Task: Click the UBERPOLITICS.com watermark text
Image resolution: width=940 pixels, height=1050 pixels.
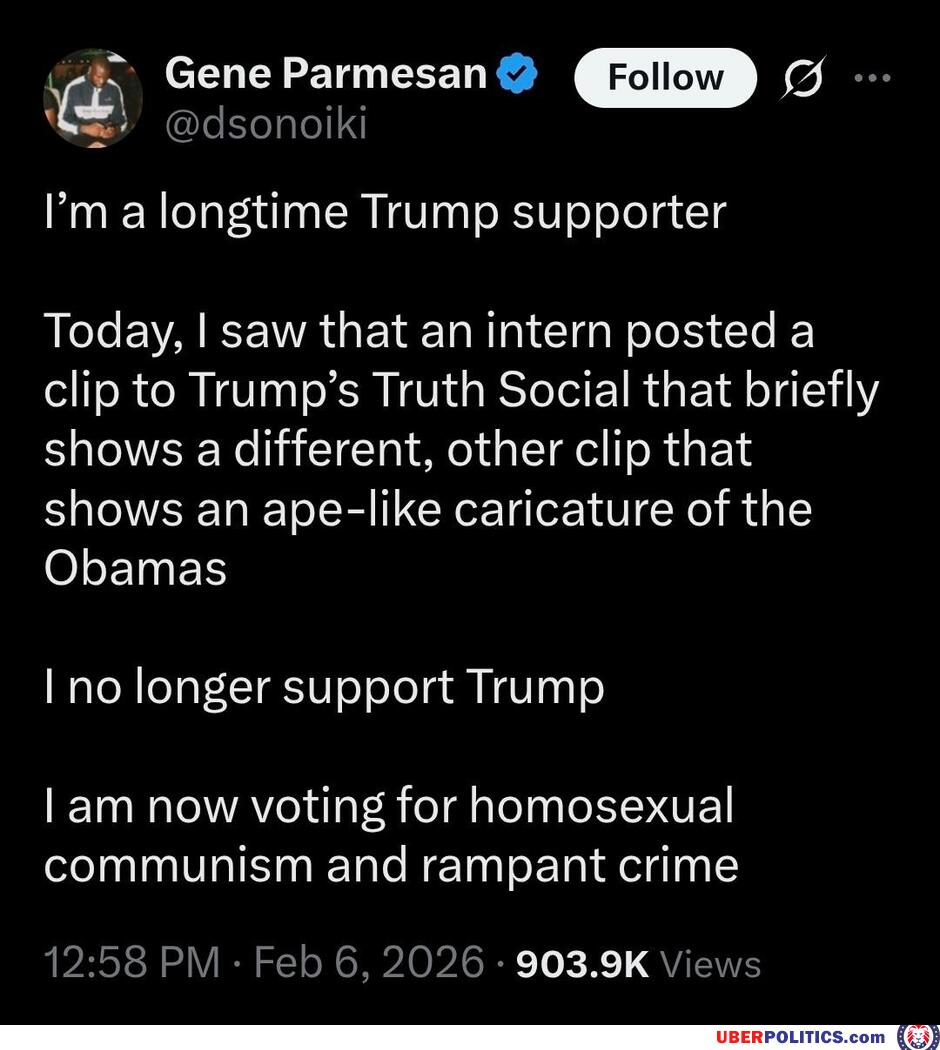Action: (800, 1037)
